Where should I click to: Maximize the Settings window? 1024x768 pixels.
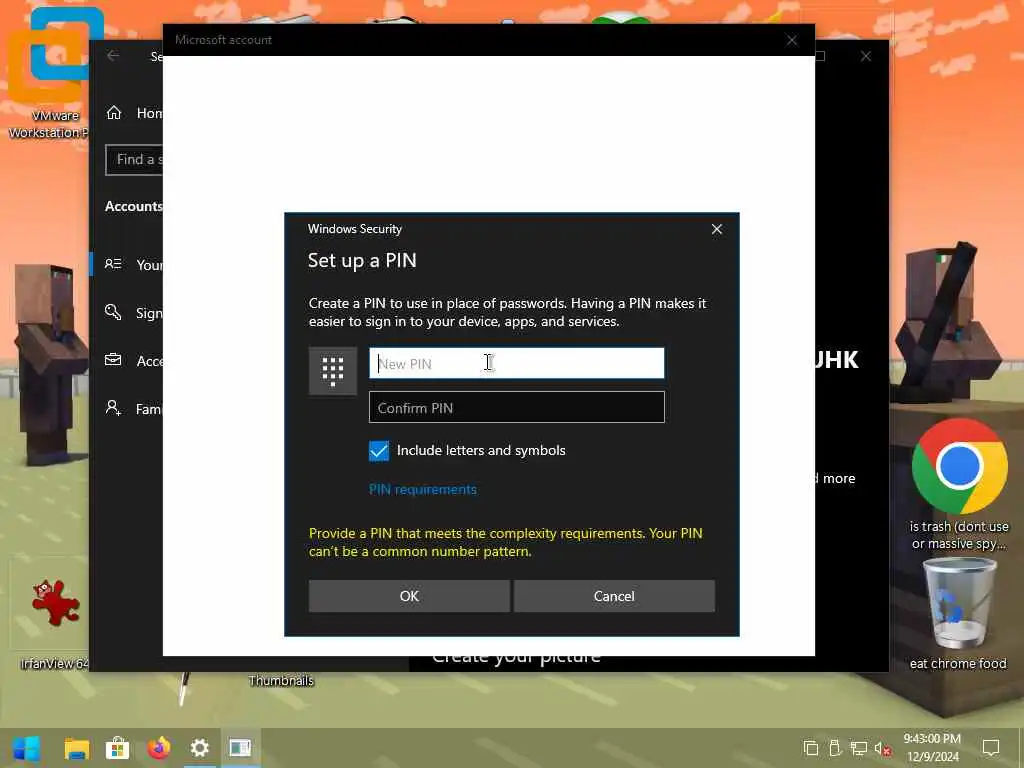(x=822, y=56)
